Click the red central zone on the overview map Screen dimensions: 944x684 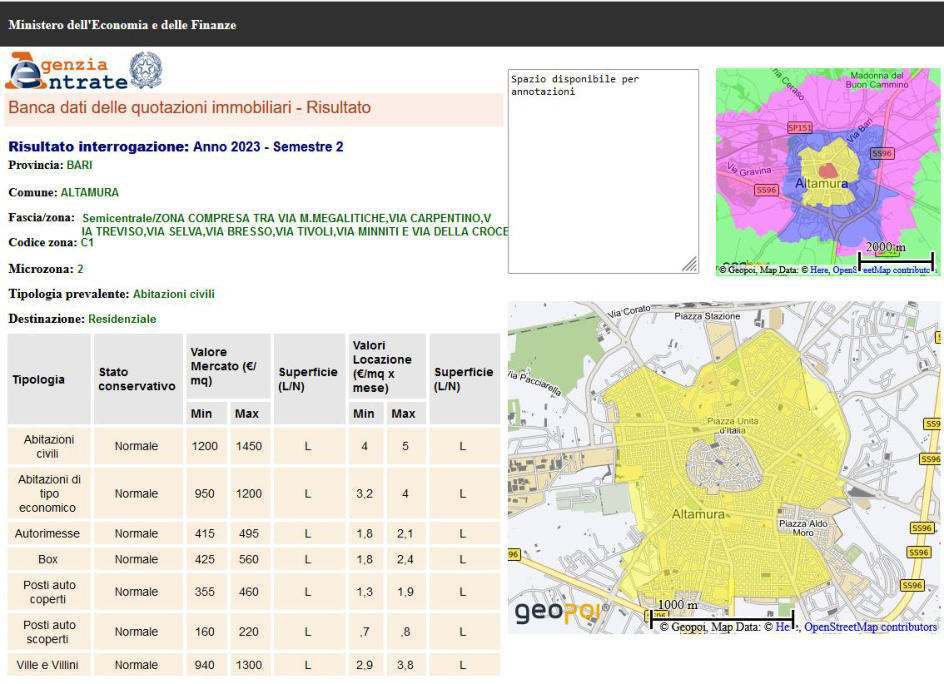[x=829, y=170]
